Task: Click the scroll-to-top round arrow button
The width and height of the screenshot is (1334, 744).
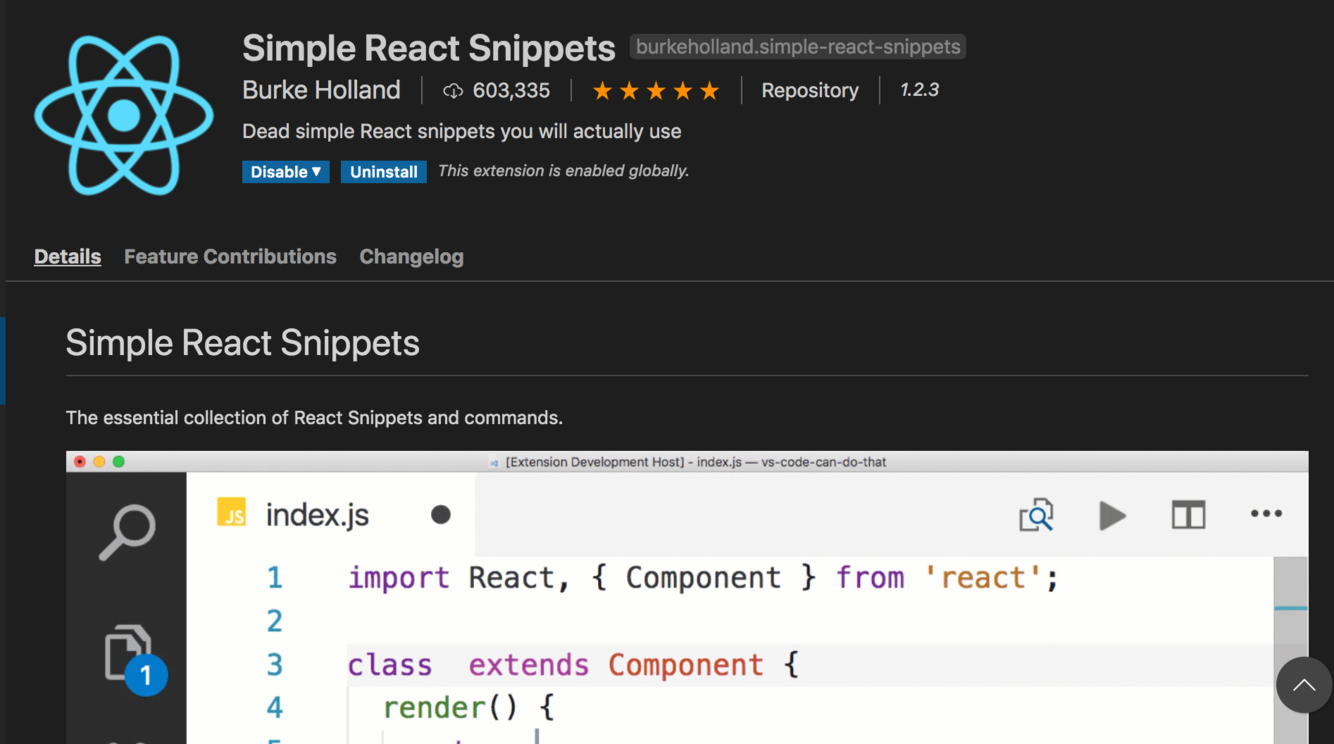Action: point(1304,685)
